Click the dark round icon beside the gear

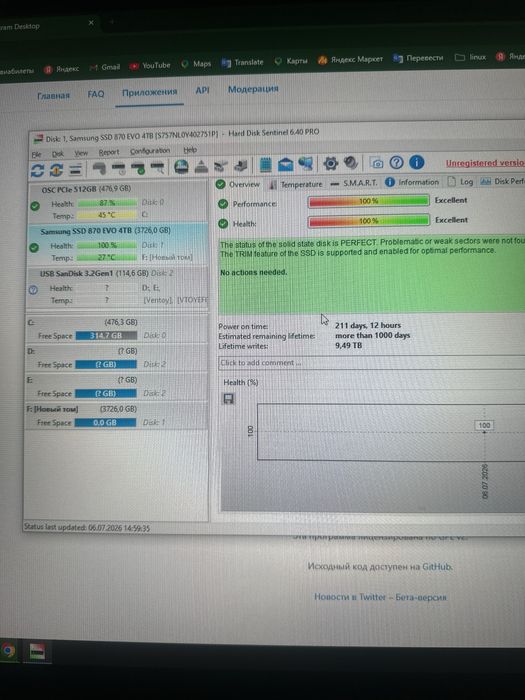point(350,162)
